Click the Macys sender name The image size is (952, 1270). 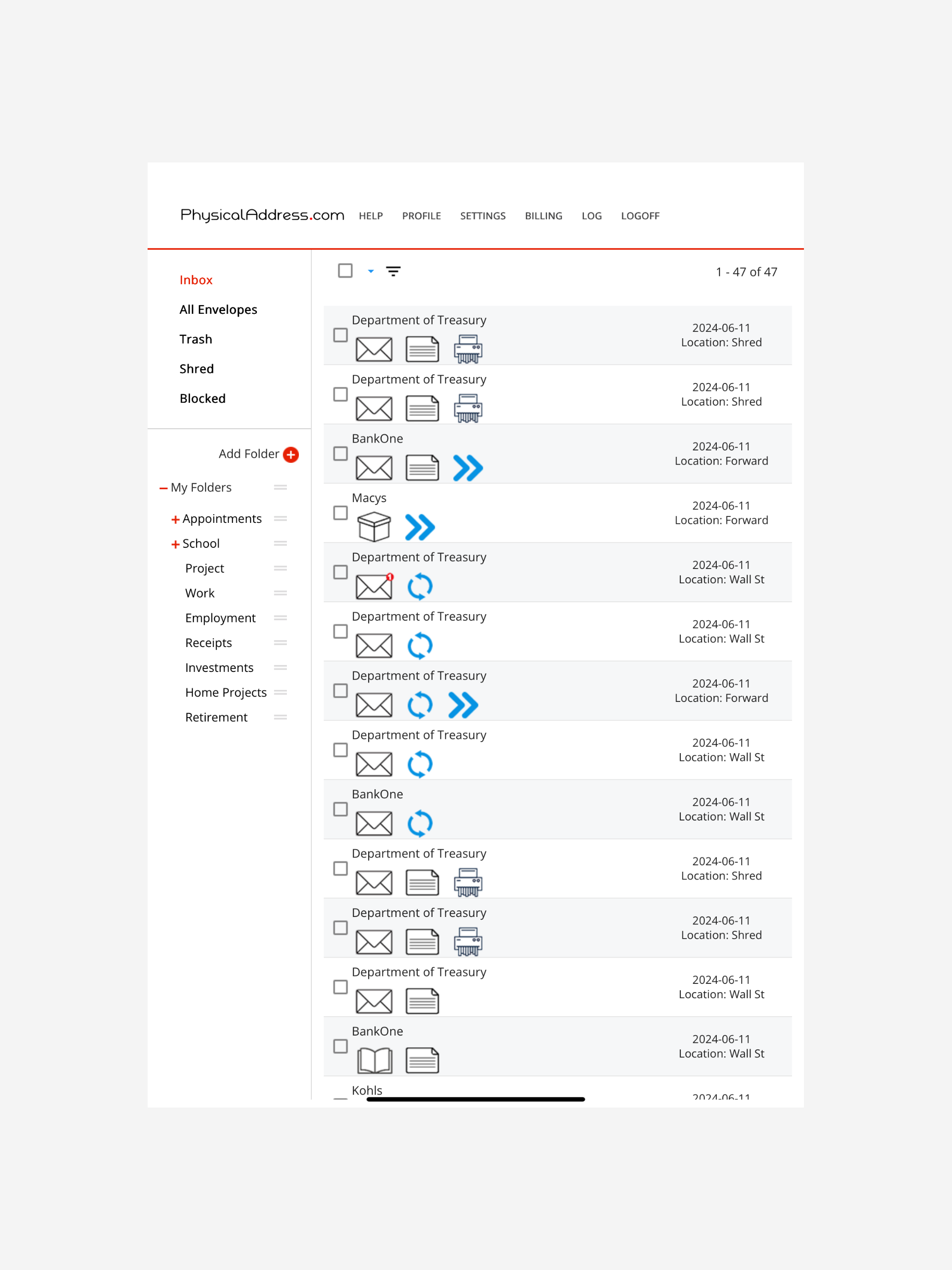click(369, 498)
